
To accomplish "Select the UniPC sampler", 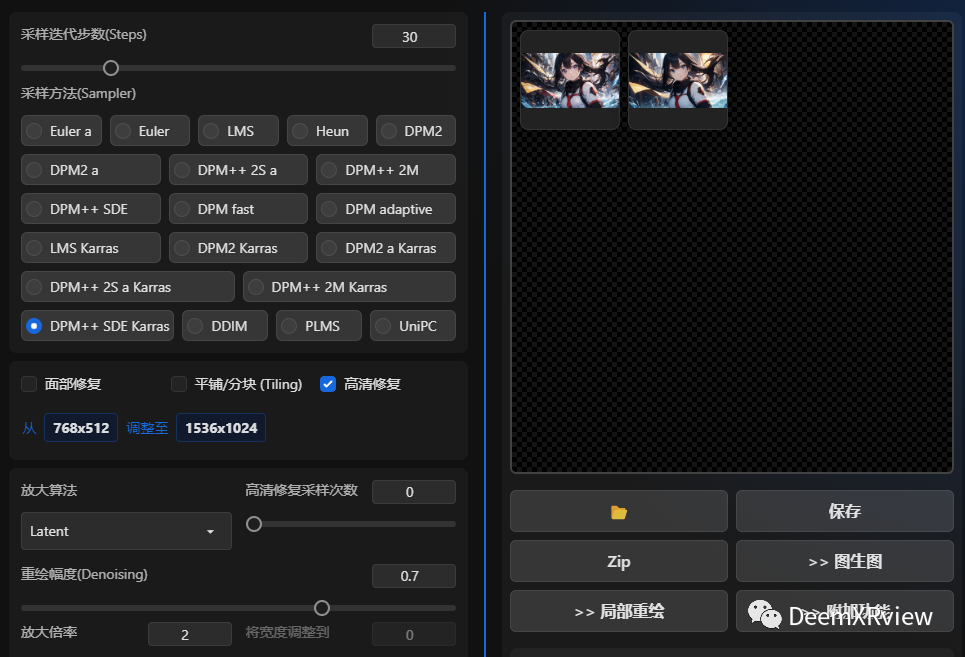I will 412,325.
